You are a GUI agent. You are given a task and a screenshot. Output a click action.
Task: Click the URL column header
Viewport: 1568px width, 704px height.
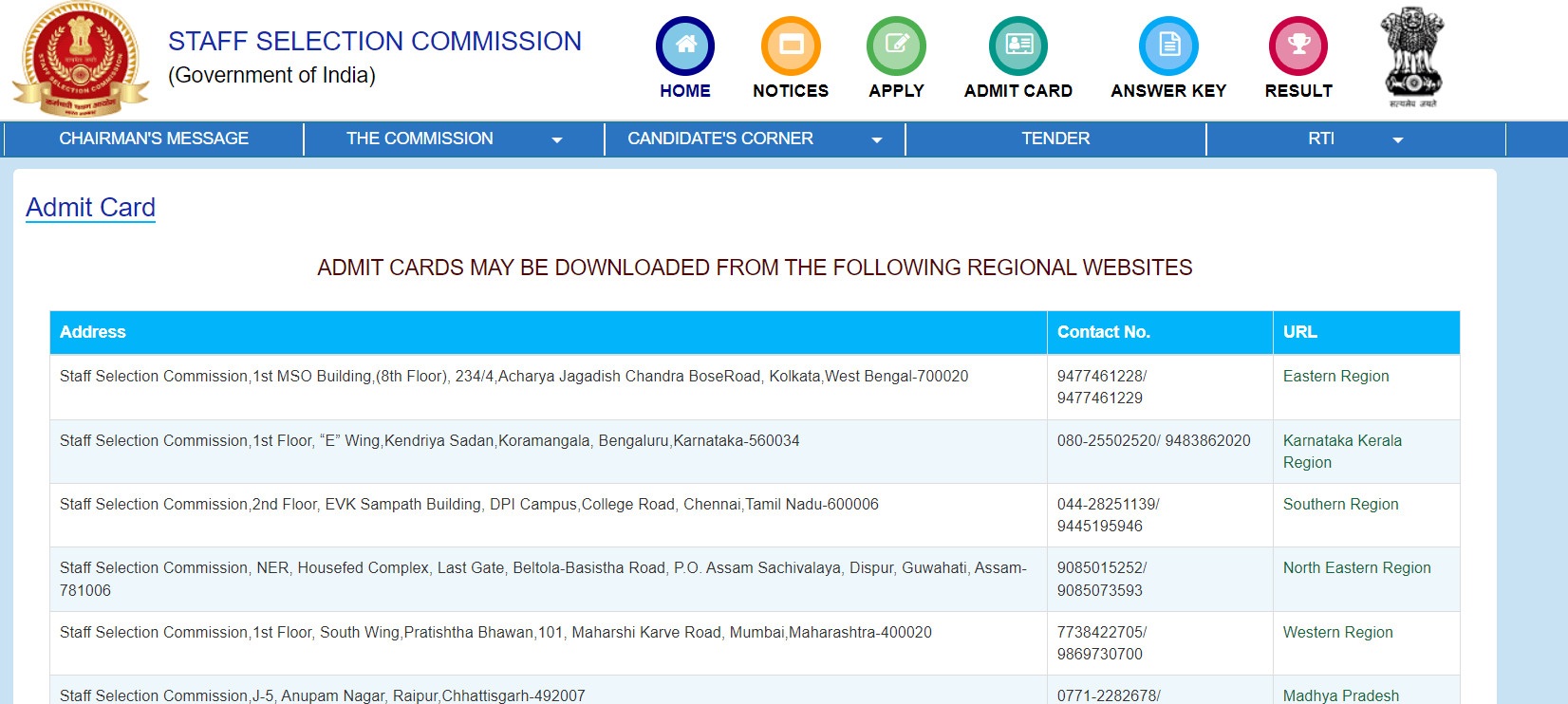(x=1366, y=332)
